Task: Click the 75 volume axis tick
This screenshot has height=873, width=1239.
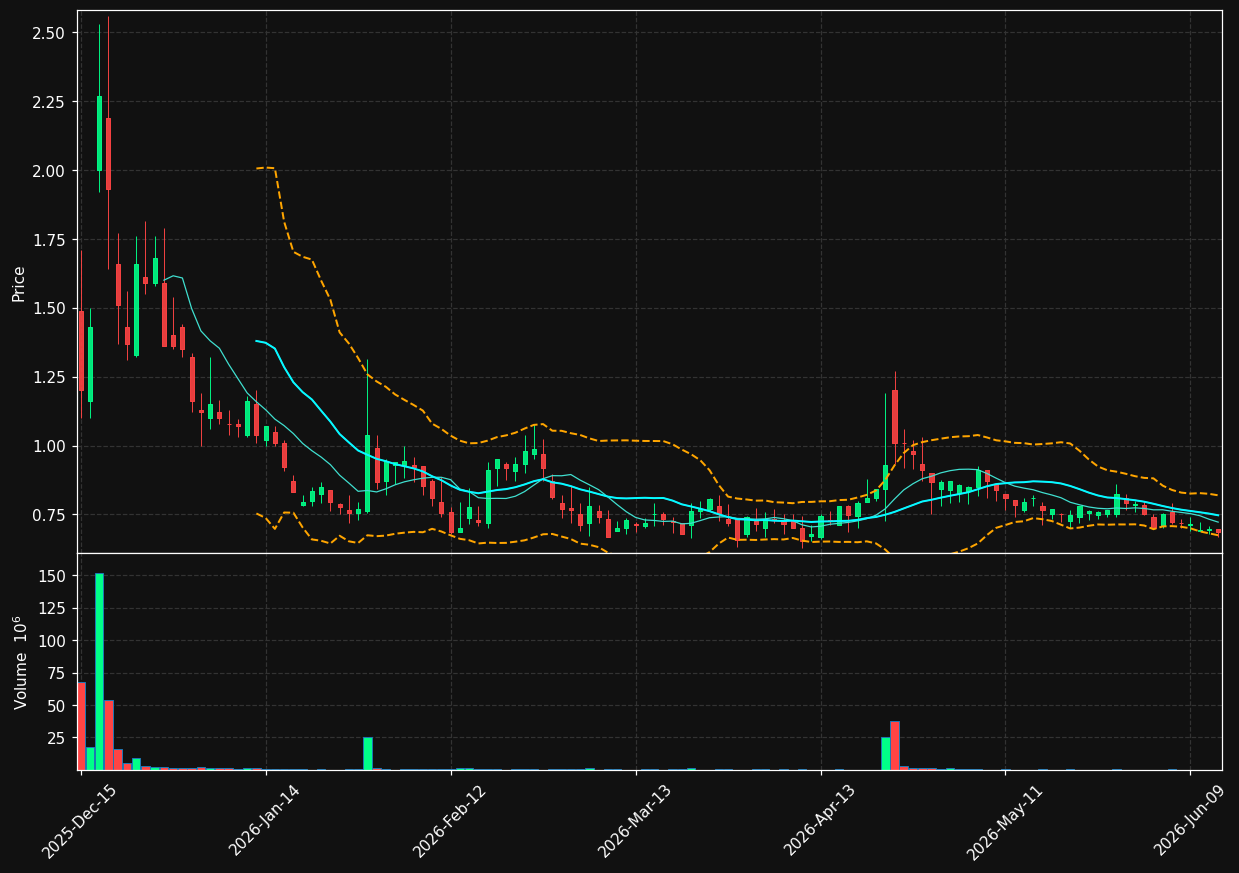Action: point(57,673)
